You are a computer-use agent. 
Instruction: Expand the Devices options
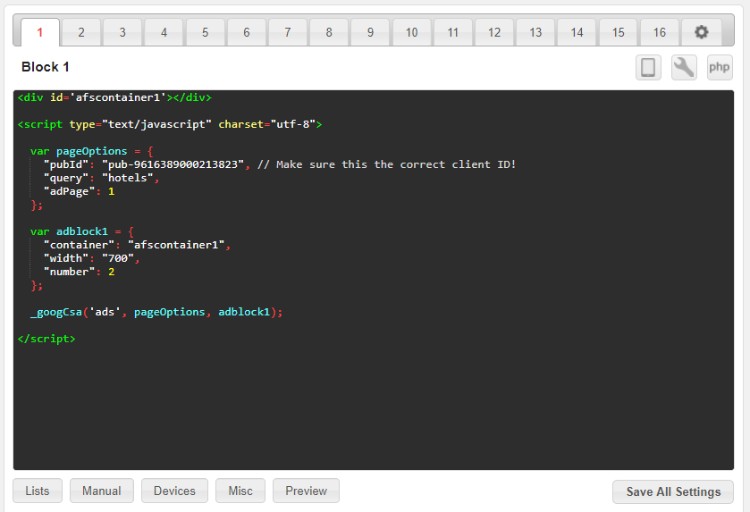point(175,491)
